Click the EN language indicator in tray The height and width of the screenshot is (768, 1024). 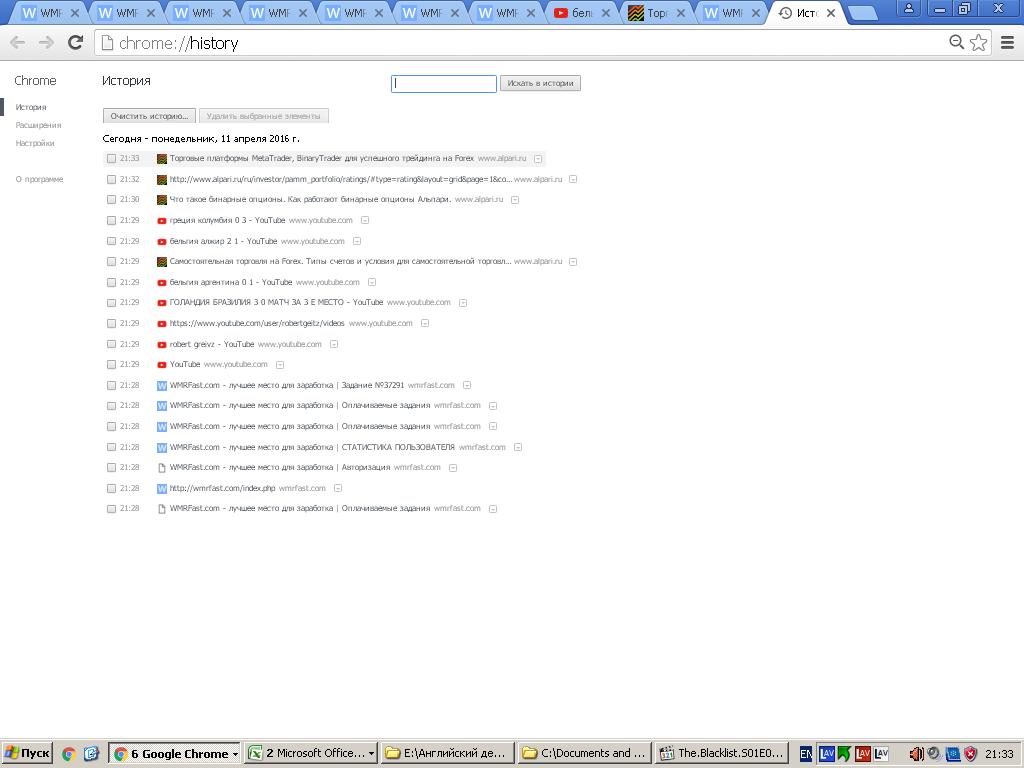806,754
